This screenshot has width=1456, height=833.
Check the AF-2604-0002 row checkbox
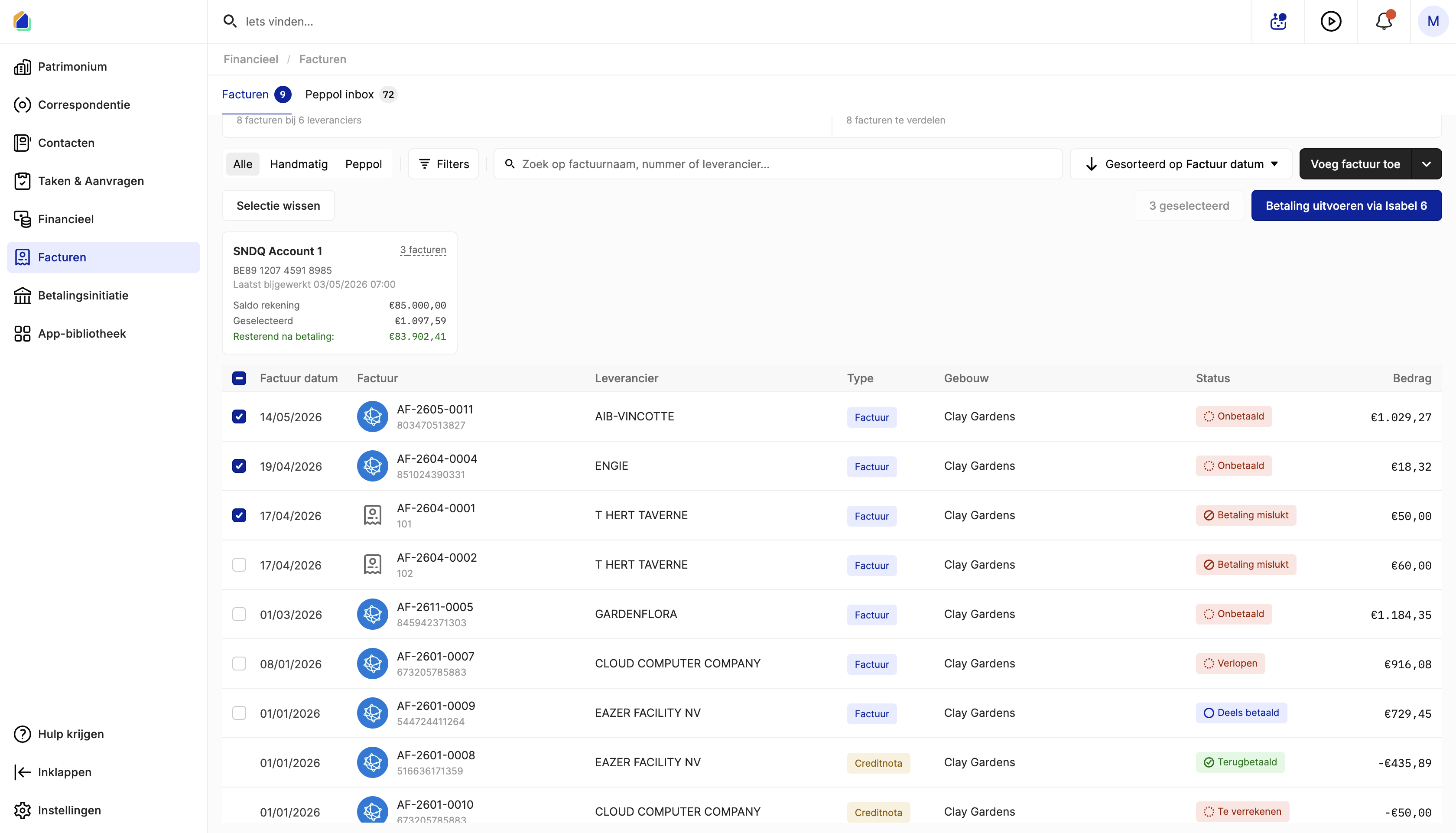click(x=239, y=565)
